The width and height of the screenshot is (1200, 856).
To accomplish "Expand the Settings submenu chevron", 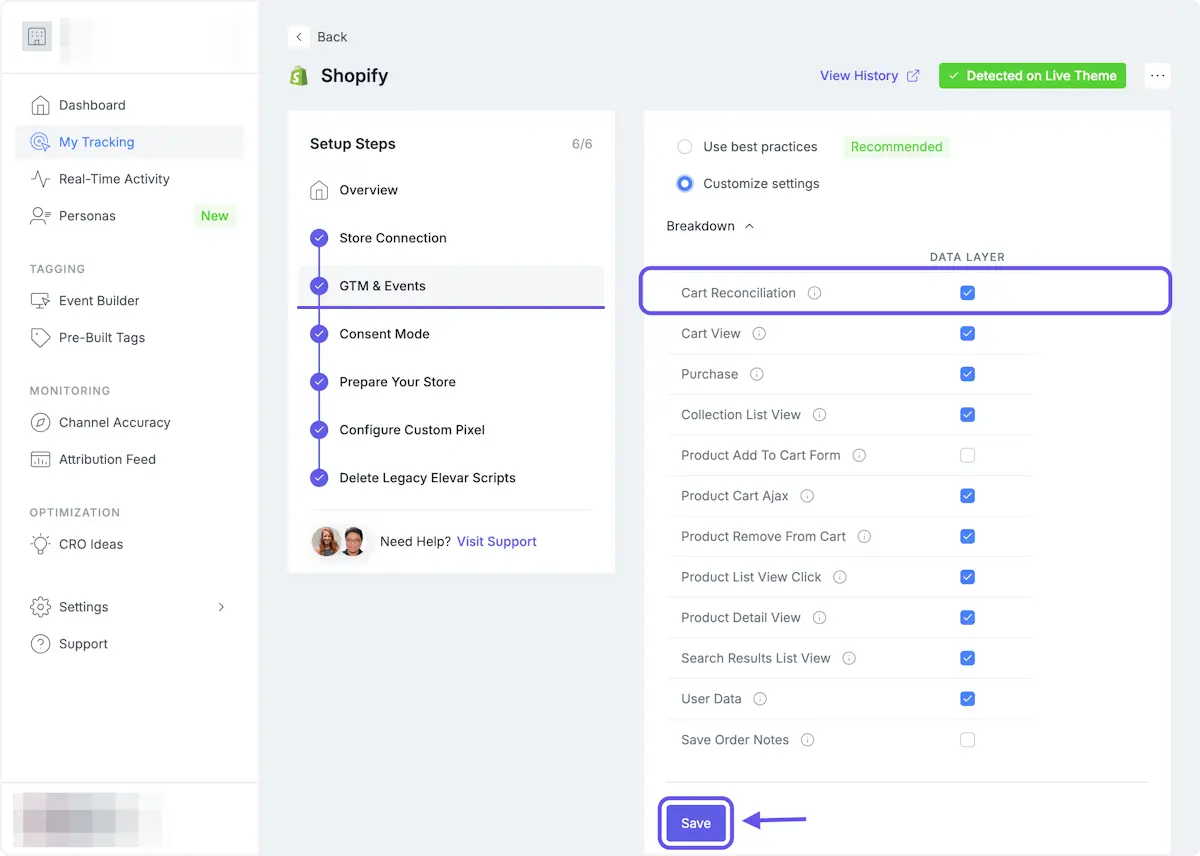I will (221, 607).
